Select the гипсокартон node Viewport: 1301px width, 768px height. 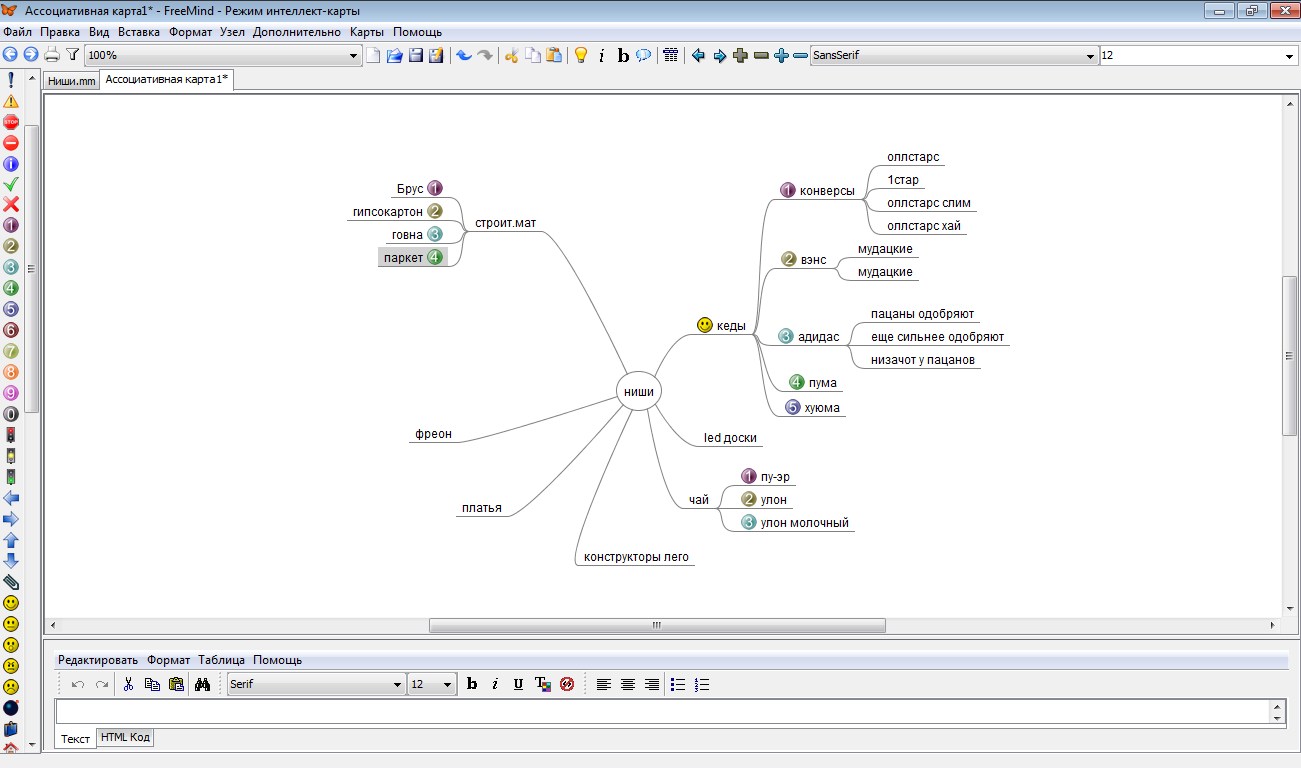(397, 211)
